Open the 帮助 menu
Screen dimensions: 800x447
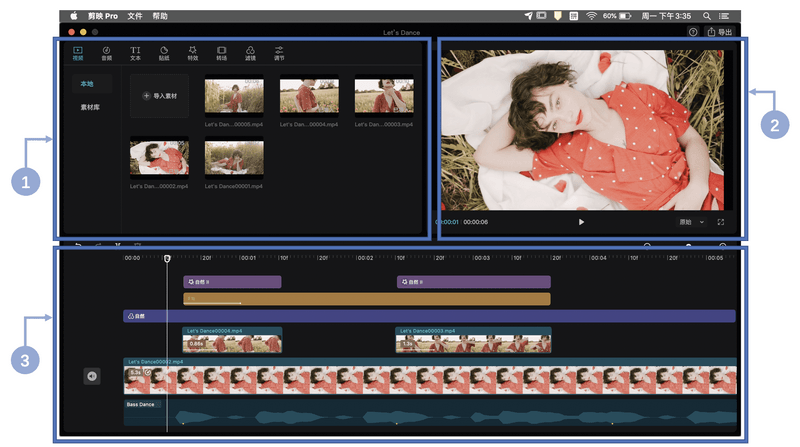(x=160, y=17)
